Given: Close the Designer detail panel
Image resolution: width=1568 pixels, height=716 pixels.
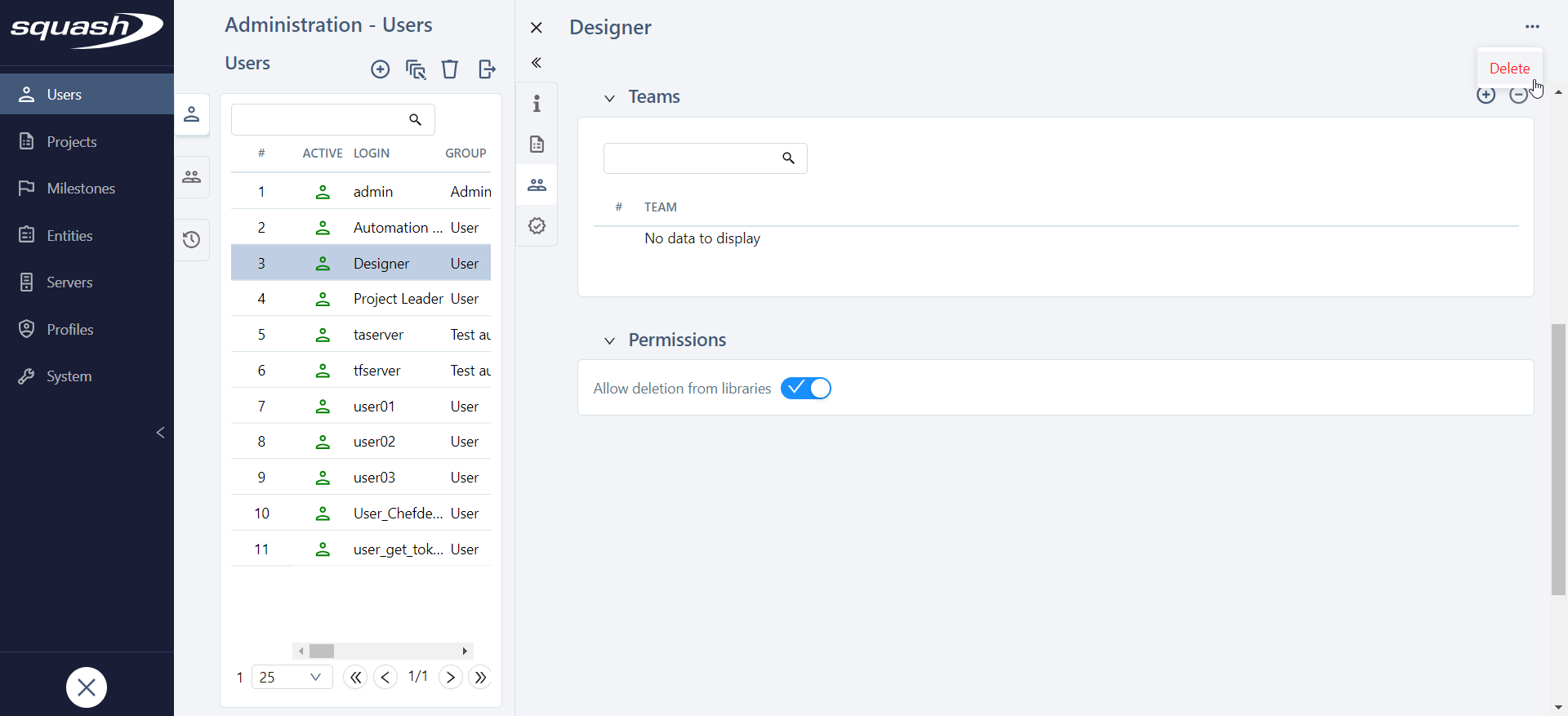Looking at the screenshot, I should click(537, 28).
